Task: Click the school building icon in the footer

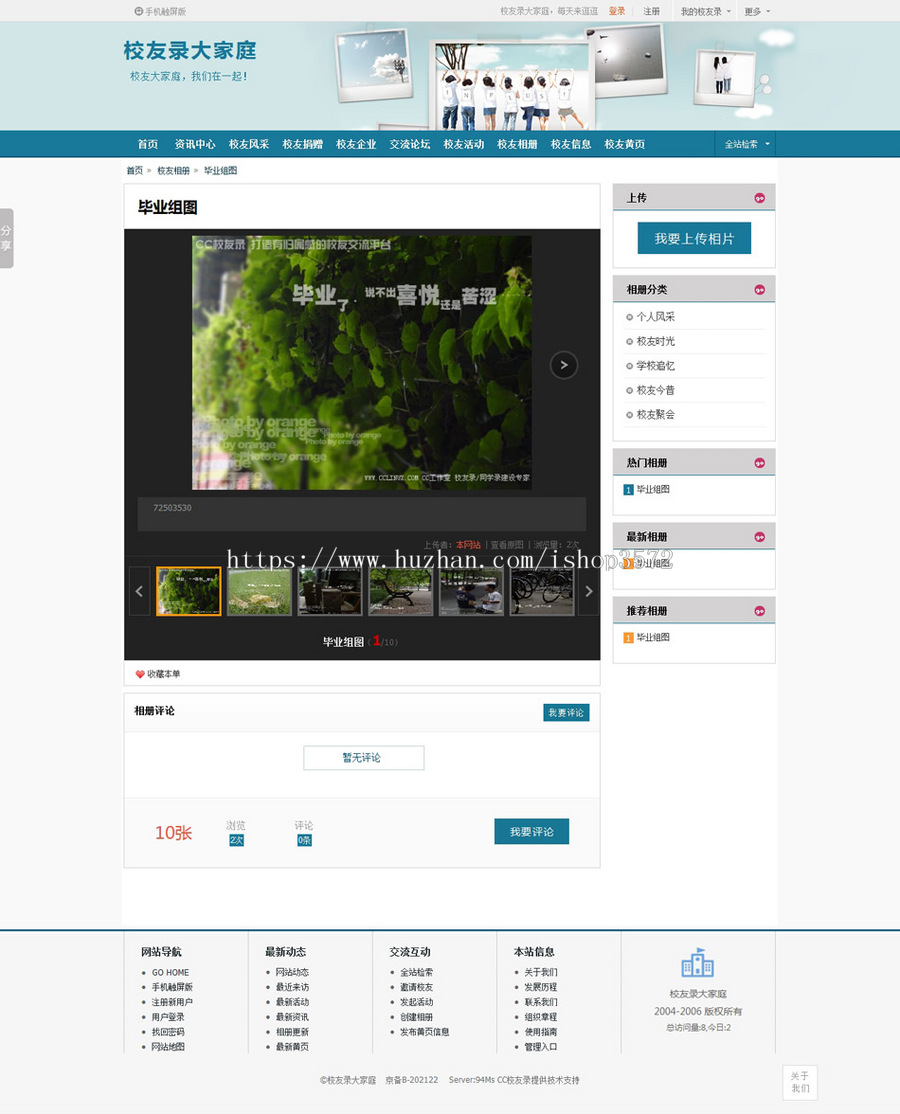Action: [x=698, y=964]
